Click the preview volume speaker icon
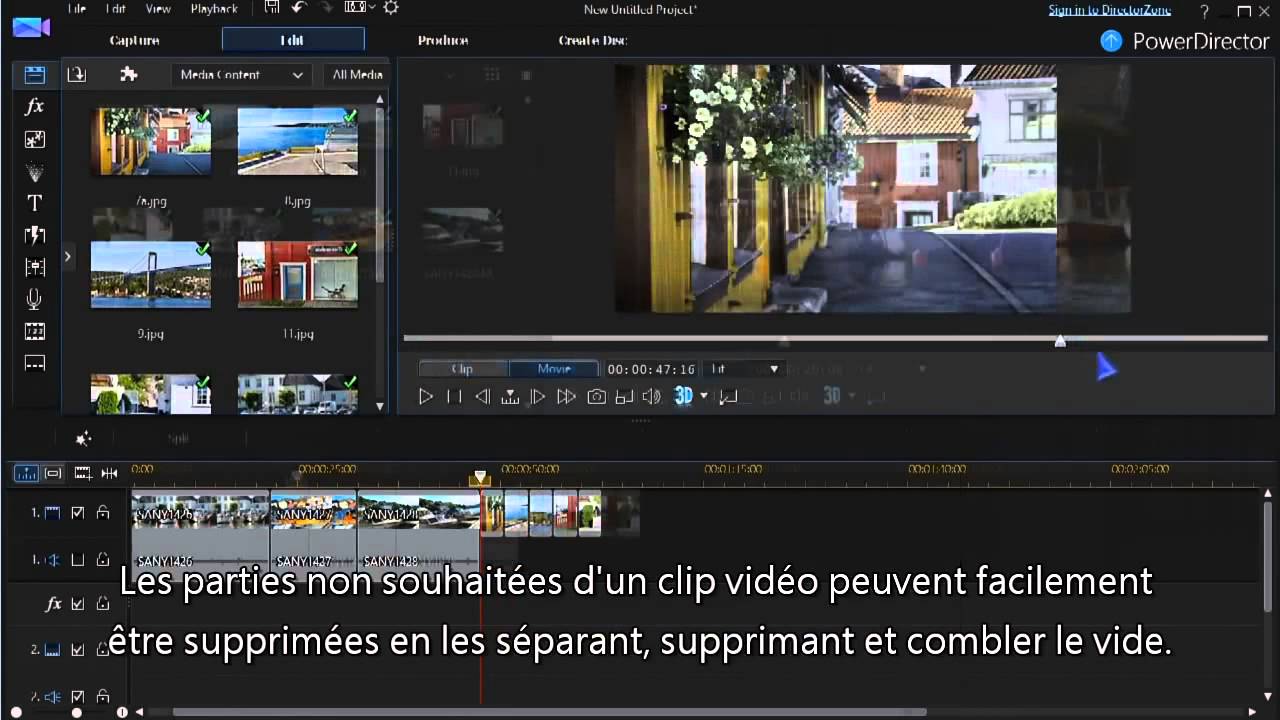 pos(651,397)
